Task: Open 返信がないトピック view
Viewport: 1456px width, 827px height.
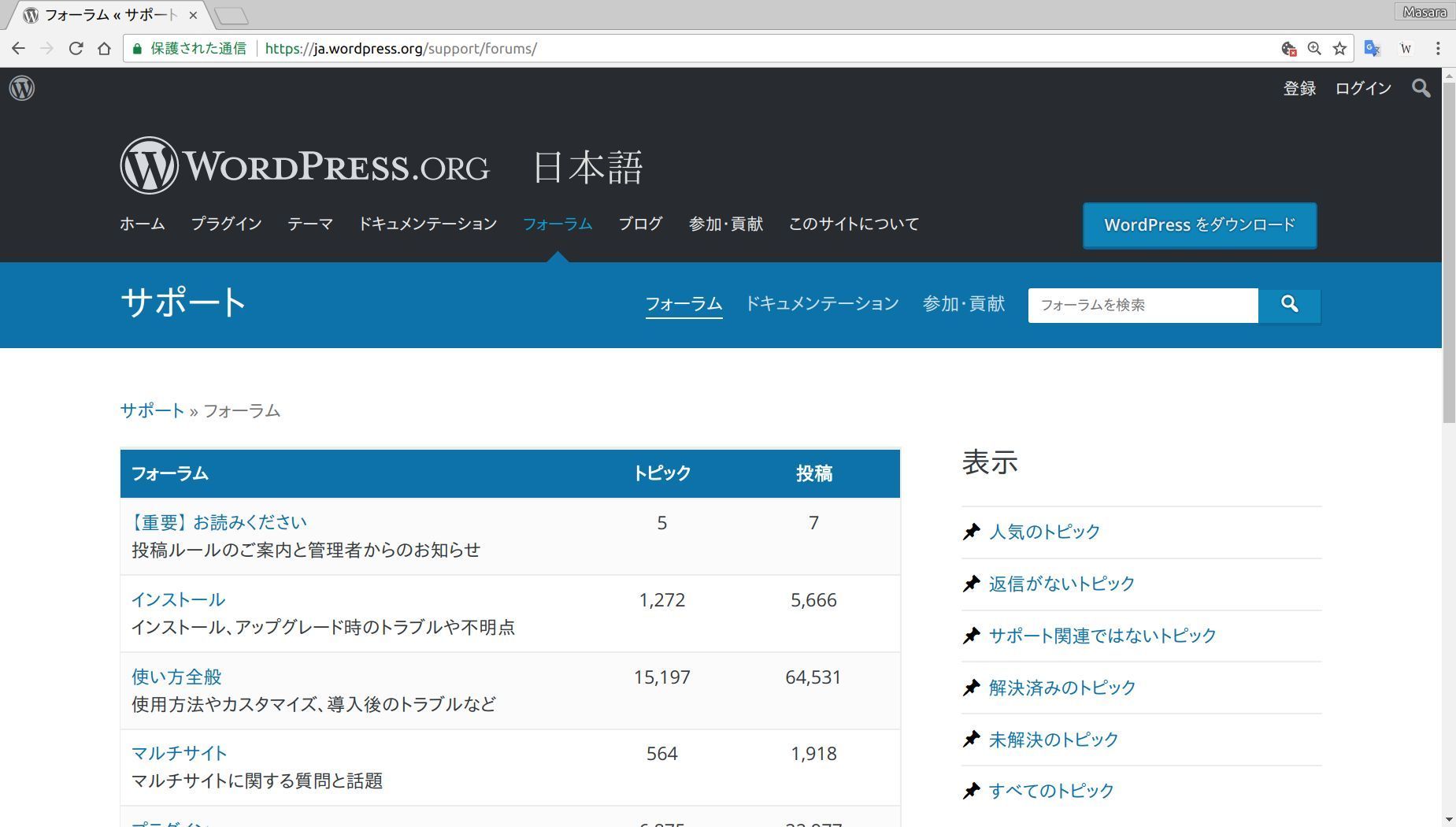Action: [1061, 584]
